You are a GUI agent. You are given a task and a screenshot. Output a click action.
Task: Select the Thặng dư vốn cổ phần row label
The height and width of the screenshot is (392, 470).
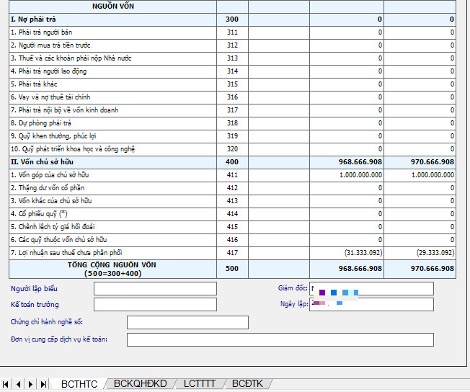pyautogui.click(x=48, y=188)
